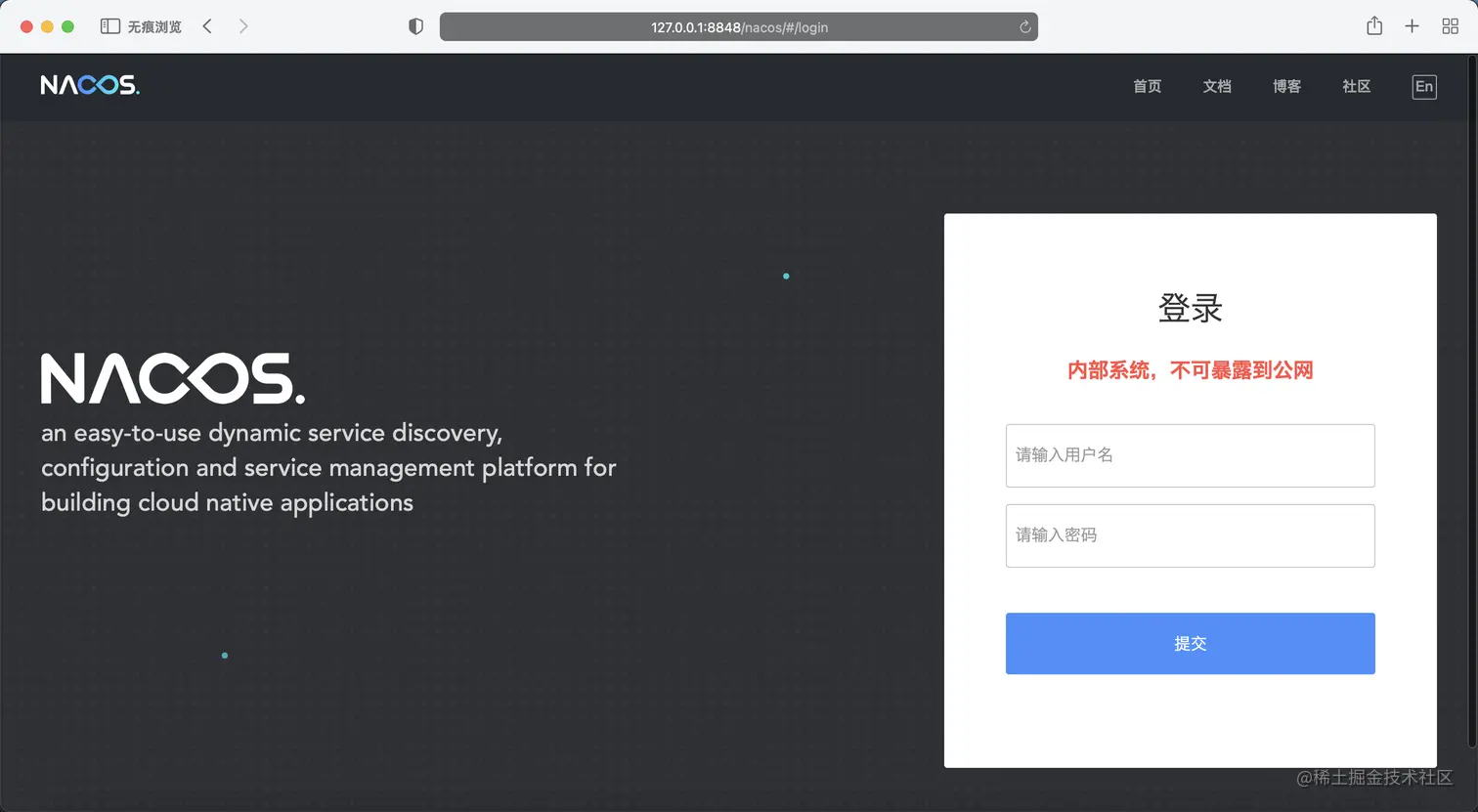The width and height of the screenshot is (1478, 812).
Task: Click the green fullscreen window button
Action: (x=67, y=26)
